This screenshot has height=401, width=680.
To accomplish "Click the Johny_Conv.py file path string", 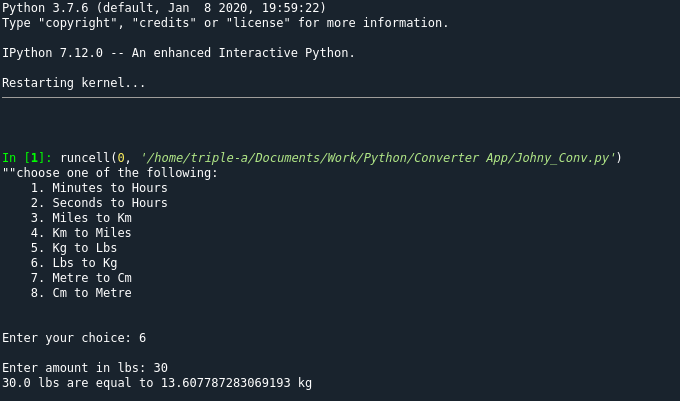I will pos(380,158).
